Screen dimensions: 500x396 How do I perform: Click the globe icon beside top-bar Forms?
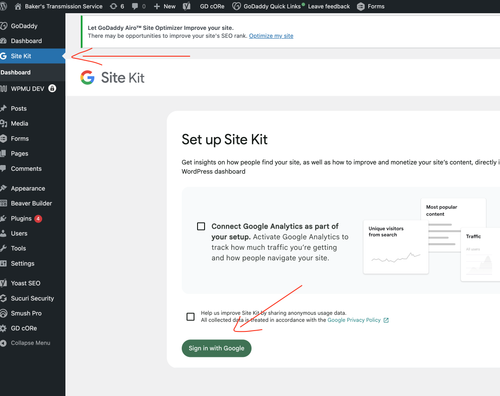(x=361, y=6)
